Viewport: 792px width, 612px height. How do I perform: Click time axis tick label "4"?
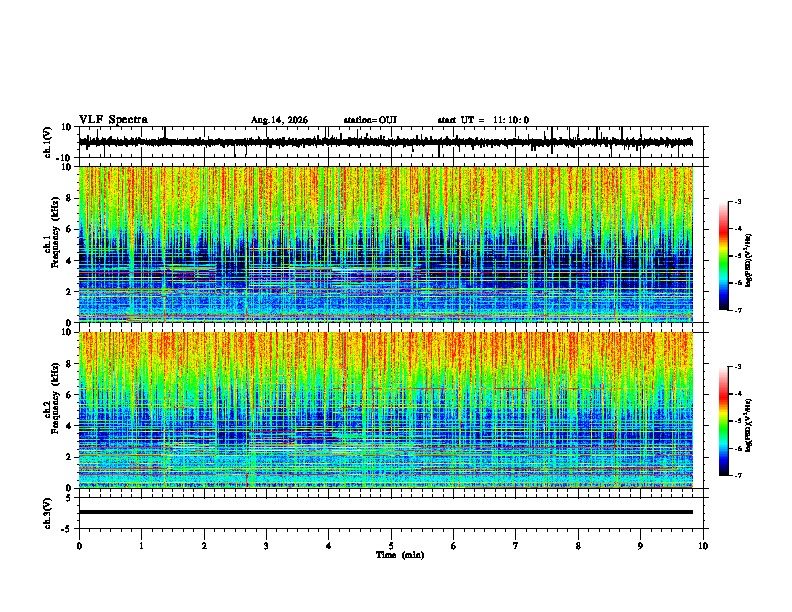point(329,546)
